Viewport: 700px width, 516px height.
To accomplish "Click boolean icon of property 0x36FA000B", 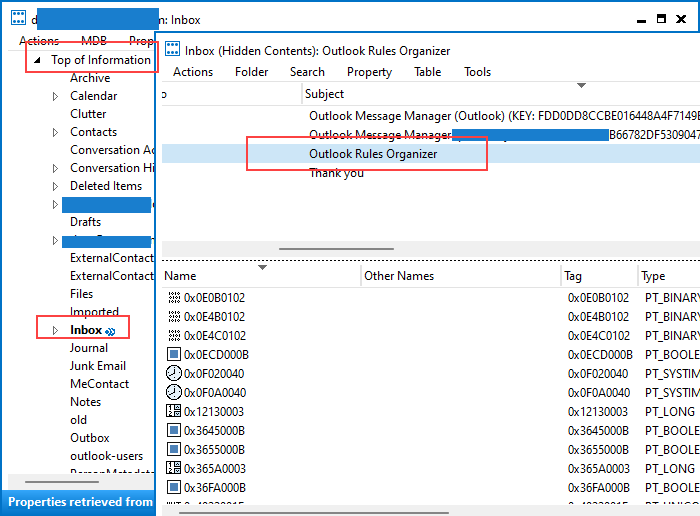I will [x=174, y=487].
